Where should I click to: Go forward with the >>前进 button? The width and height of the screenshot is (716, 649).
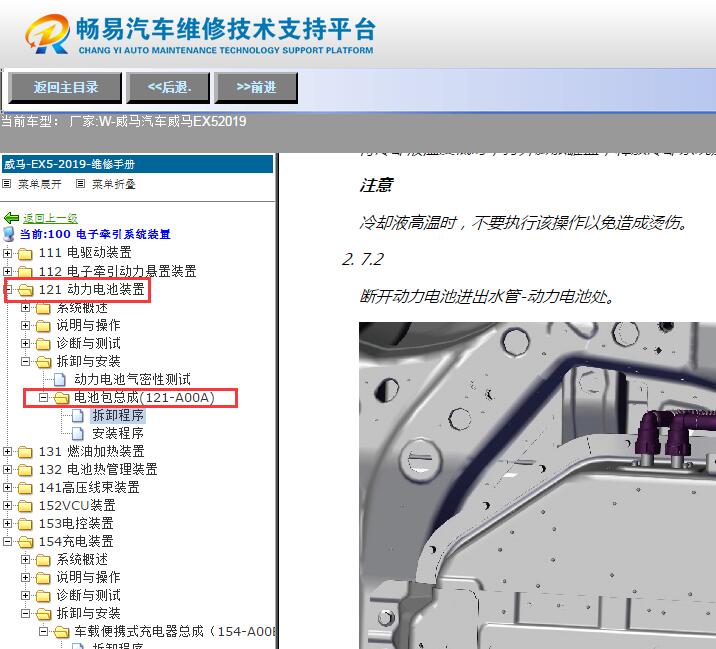point(256,87)
